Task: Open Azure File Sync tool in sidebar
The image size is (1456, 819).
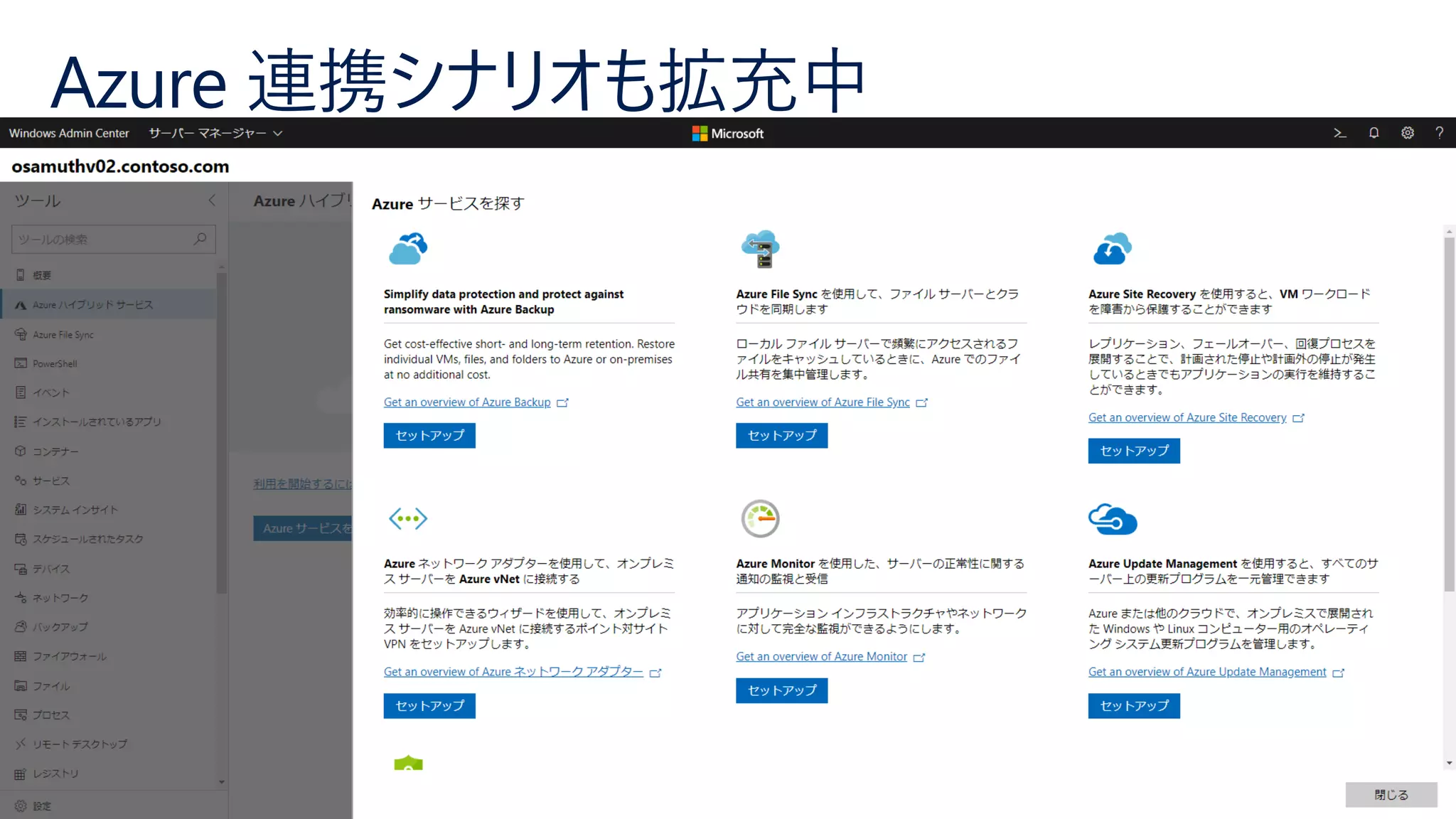Action: point(108,334)
